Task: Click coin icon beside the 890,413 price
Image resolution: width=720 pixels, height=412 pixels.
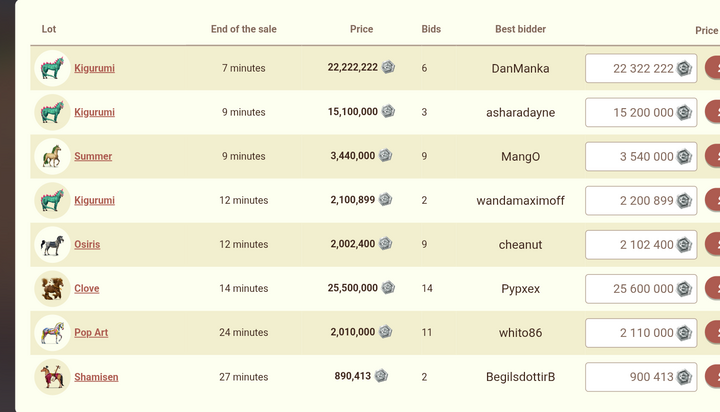Action: pyautogui.click(x=381, y=376)
